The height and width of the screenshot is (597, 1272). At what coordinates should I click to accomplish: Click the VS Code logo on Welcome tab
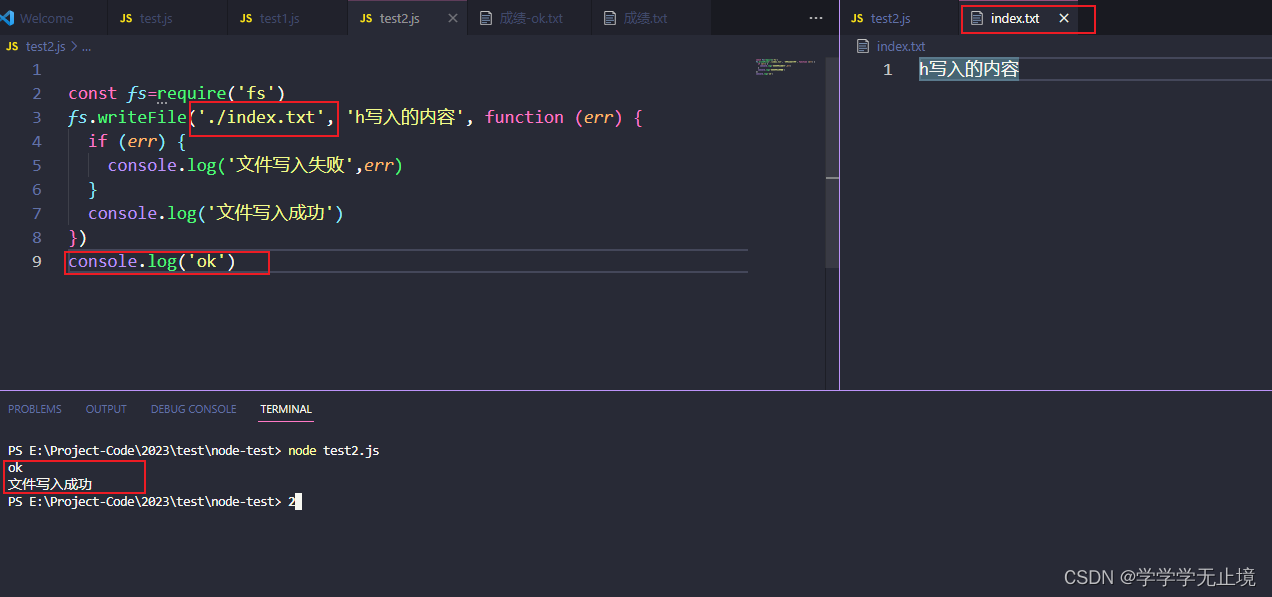click(x=9, y=18)
